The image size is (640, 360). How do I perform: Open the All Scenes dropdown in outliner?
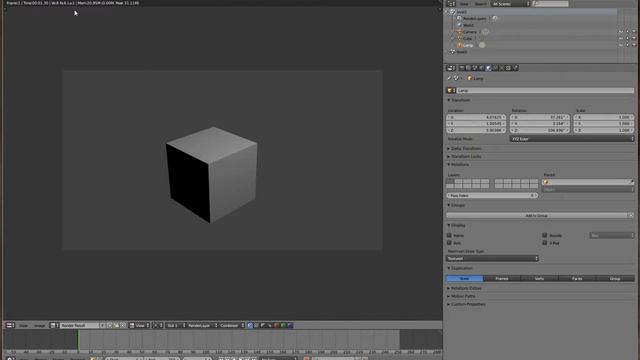[x=510, y=4]
